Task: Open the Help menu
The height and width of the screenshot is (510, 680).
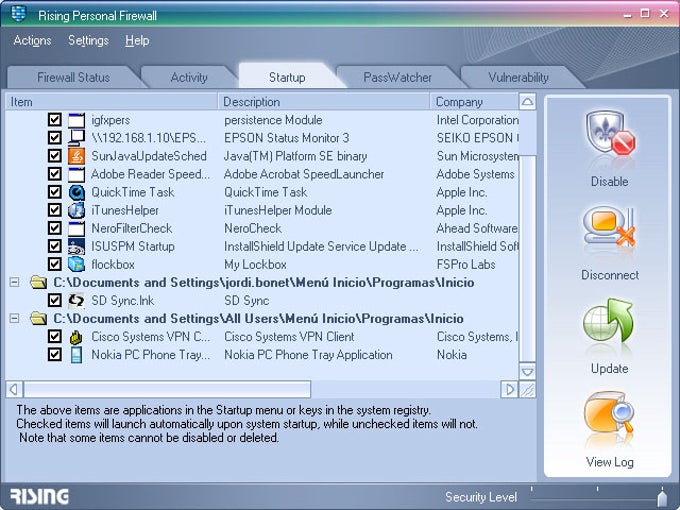Action: [137, 41]
